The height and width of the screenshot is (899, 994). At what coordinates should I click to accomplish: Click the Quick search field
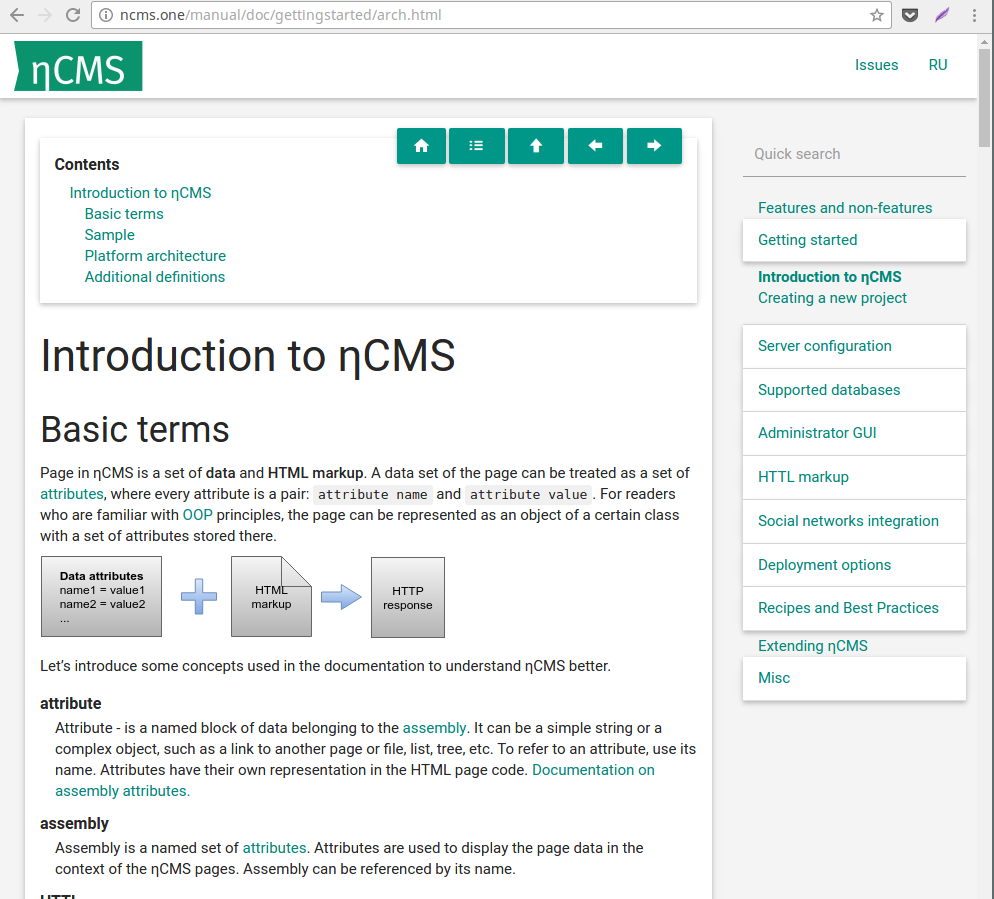click(854, 154)
